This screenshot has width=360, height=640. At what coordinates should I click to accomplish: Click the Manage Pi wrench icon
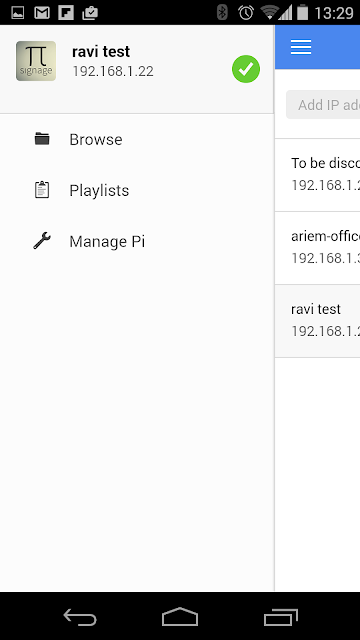tap(42, 241)
